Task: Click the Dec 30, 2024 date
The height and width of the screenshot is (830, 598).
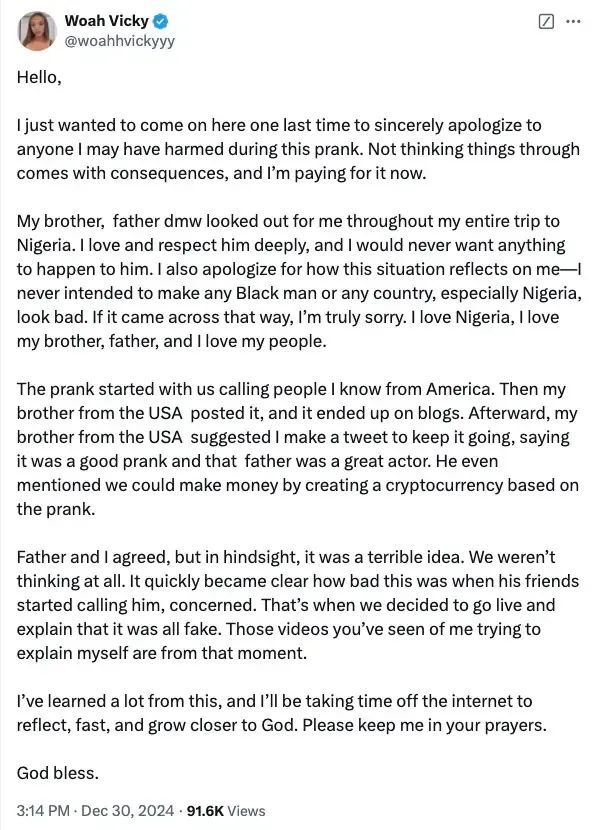Action: 128,810
